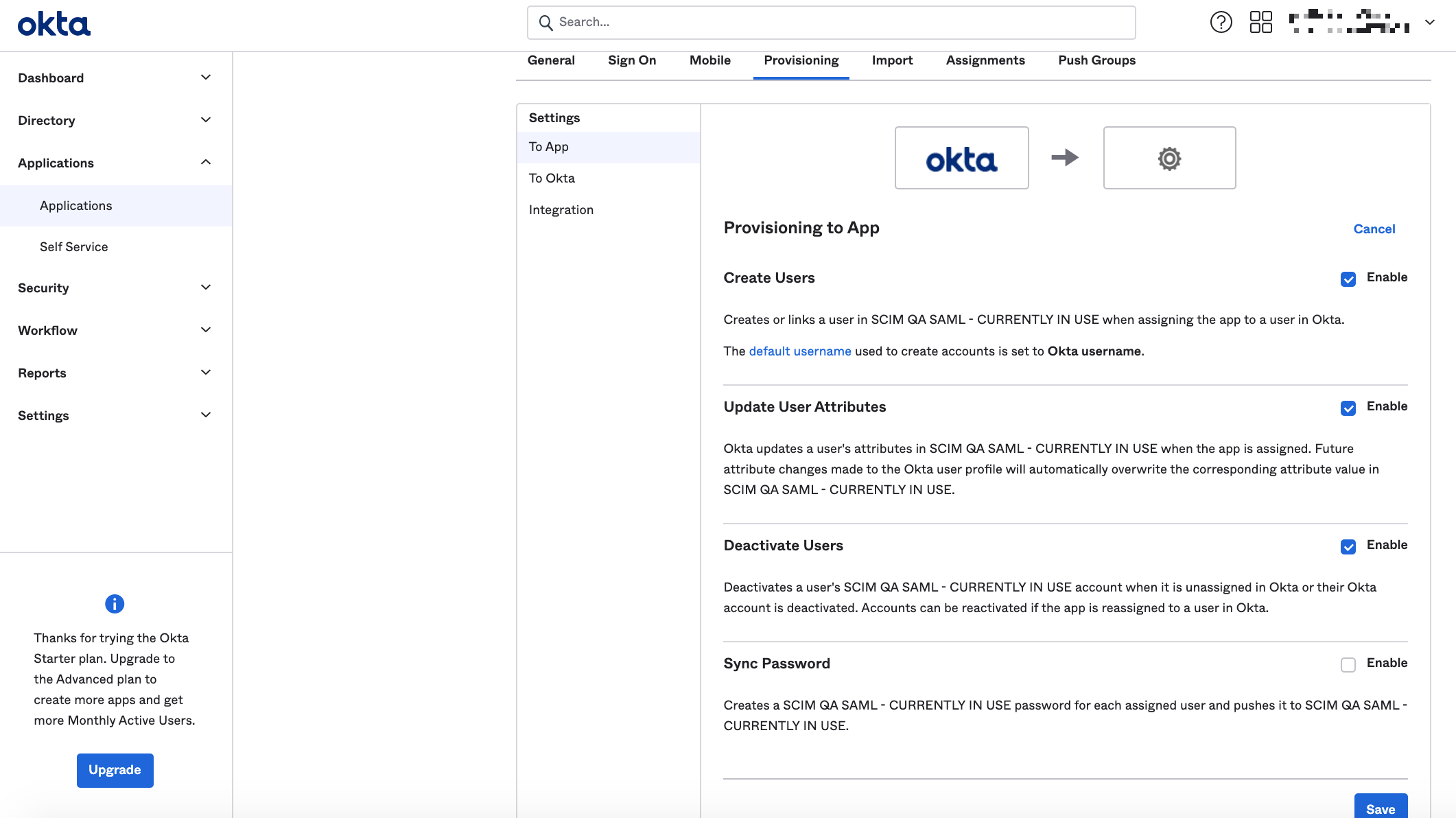Click the 'Sync Password' section title
Image resolution: width=1456 pixels, height=818 pixels.
point(776,664)
